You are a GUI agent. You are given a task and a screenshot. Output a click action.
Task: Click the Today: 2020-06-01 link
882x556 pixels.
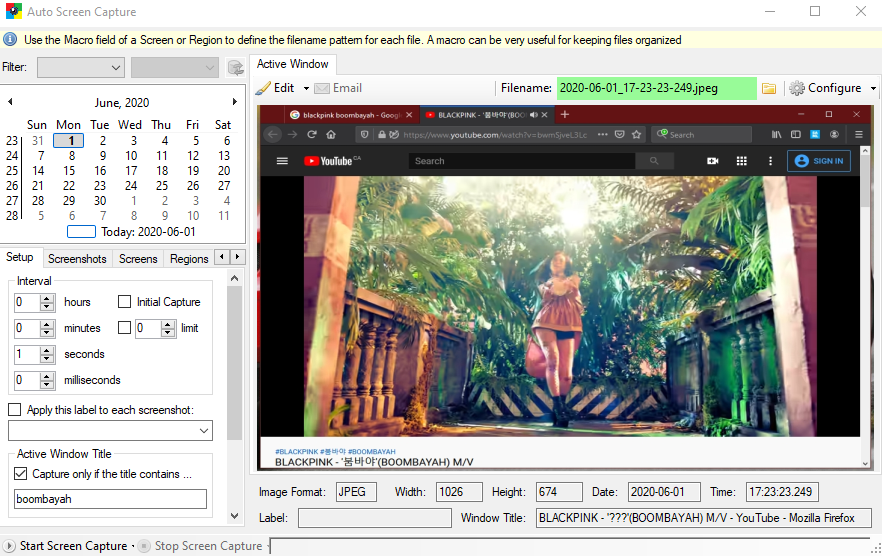click(x=148, y=232)
